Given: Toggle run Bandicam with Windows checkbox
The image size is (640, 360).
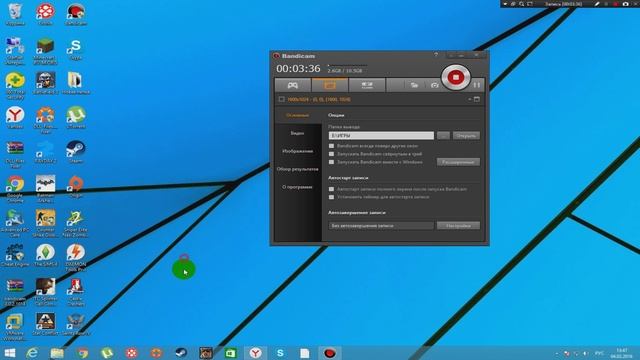Looking at the screenshot, I should 331,162.
